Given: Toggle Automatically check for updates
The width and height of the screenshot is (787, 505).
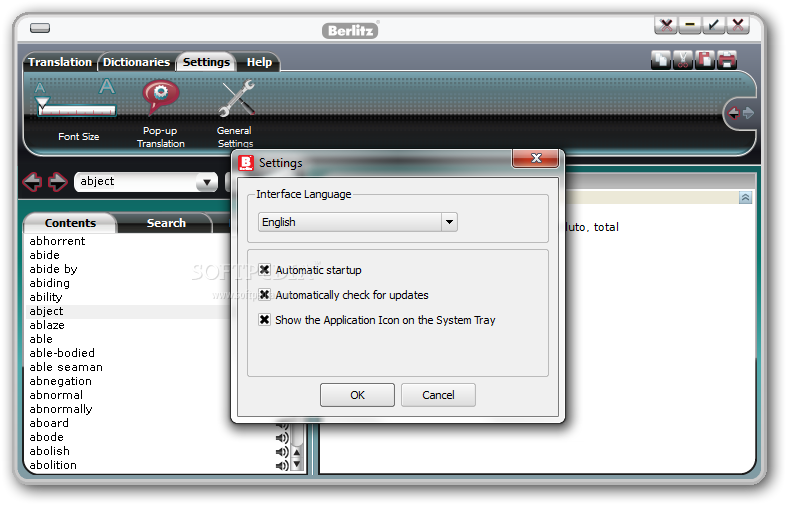Looking at the screenshot, I should point(265,295).
